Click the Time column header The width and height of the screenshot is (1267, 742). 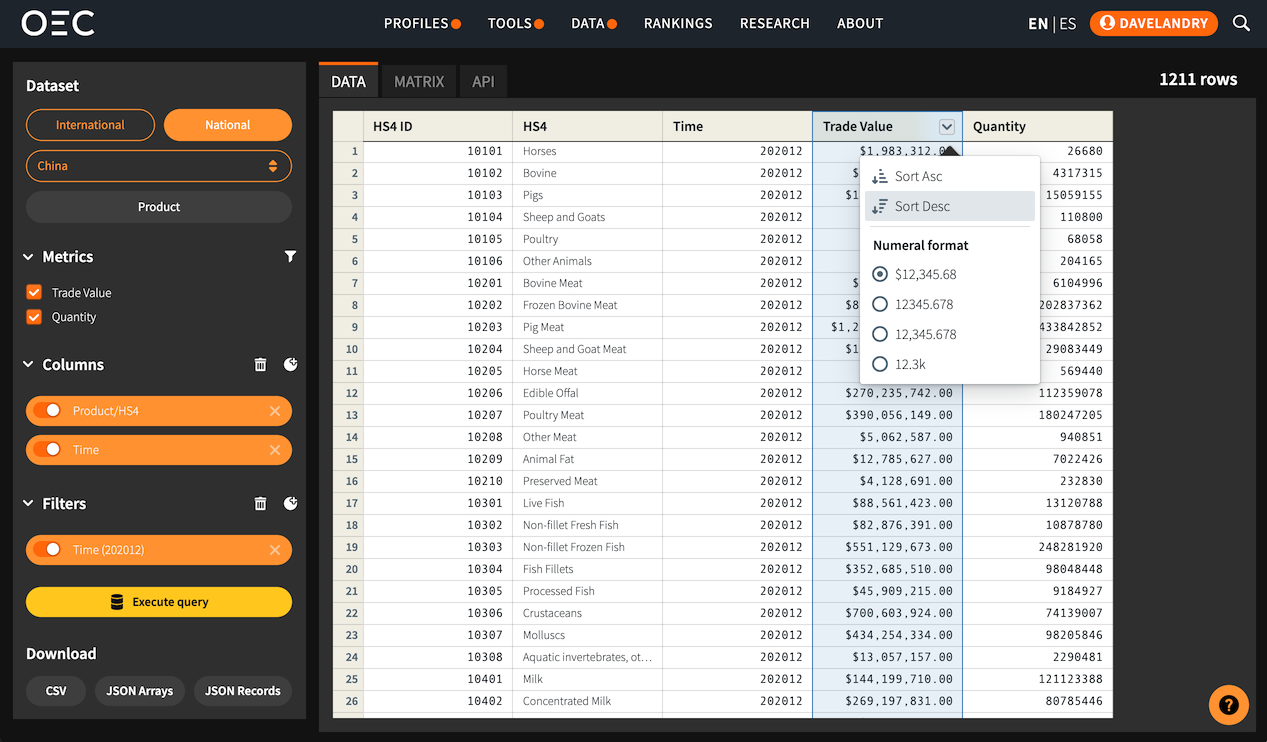pos(738,127)
